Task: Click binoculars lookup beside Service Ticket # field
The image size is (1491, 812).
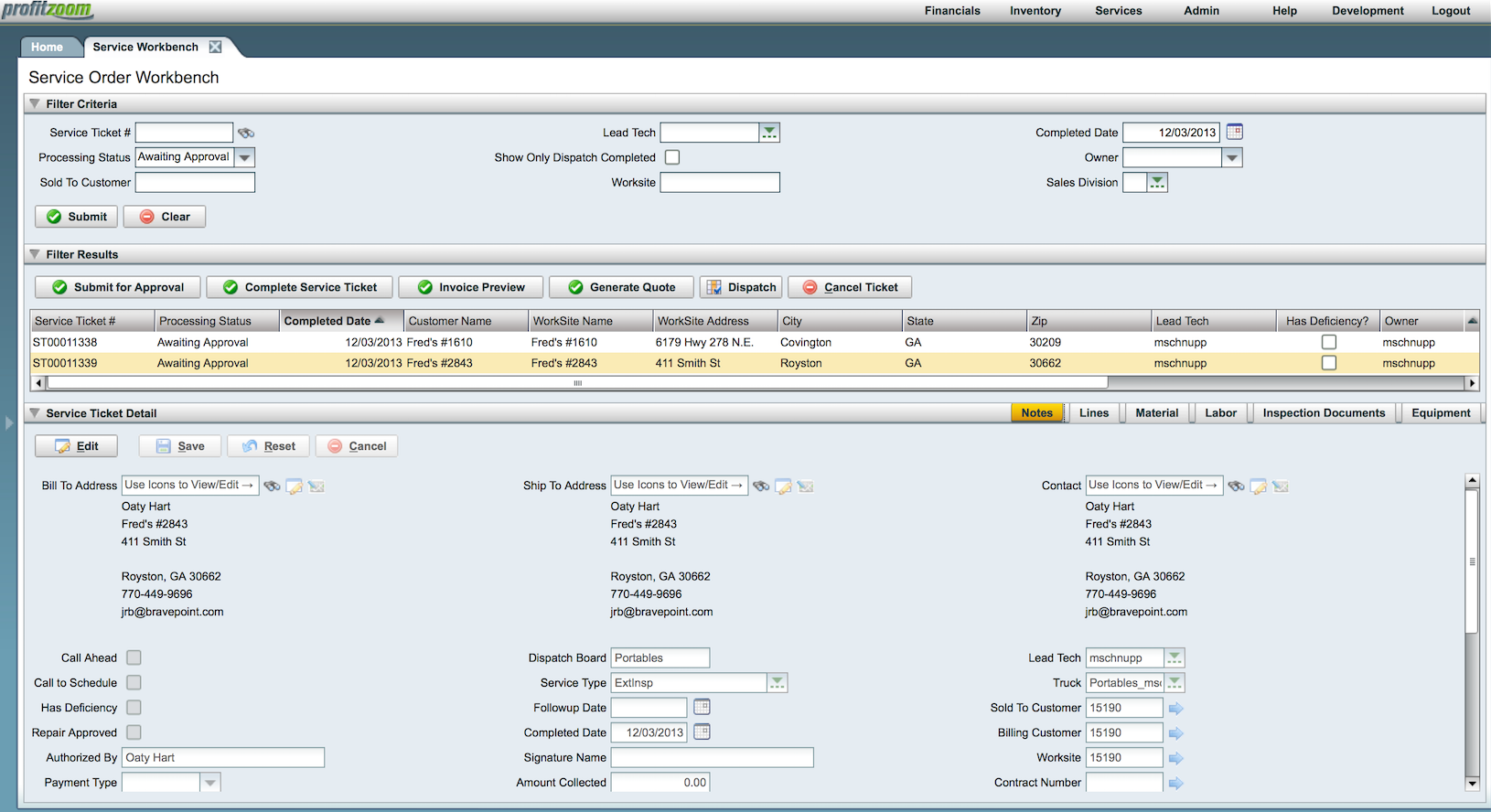Action: click(246, 133)
